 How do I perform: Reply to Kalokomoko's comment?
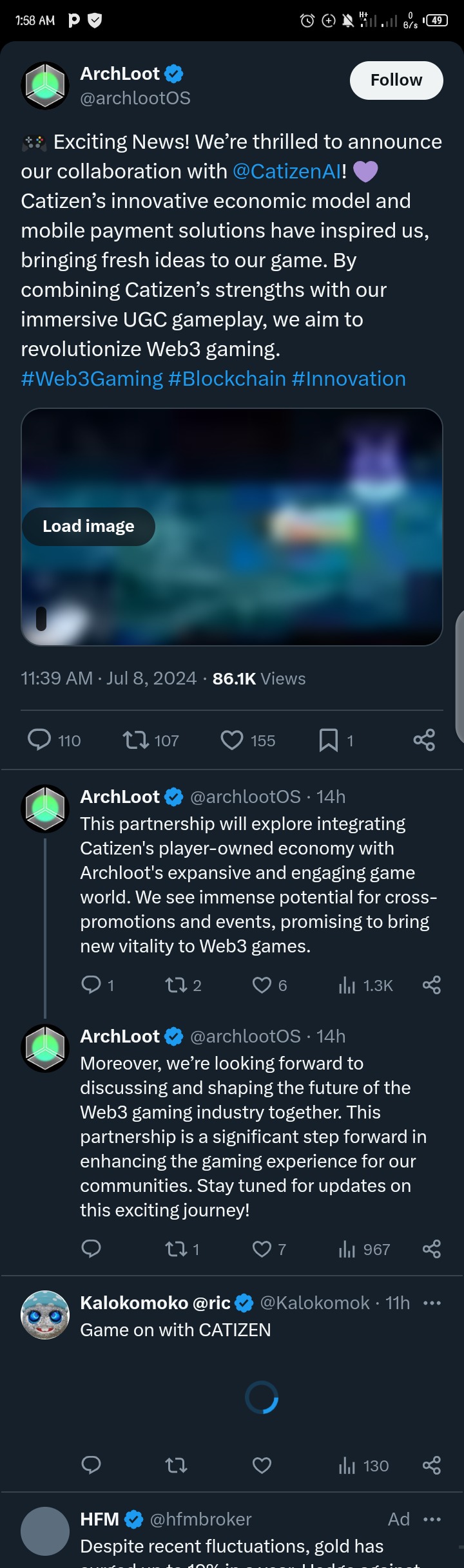point(91,1466)
